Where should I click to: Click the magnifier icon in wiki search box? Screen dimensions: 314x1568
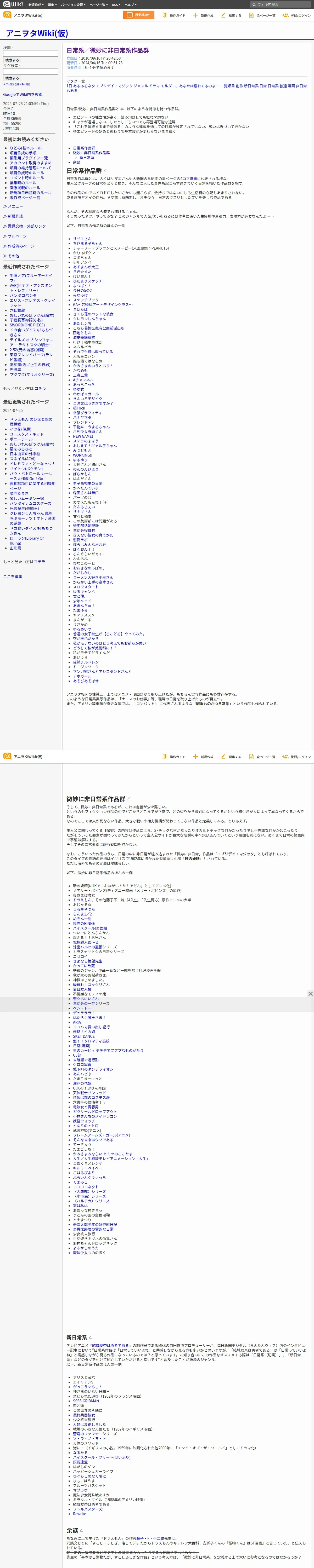(x=254, y=4)
